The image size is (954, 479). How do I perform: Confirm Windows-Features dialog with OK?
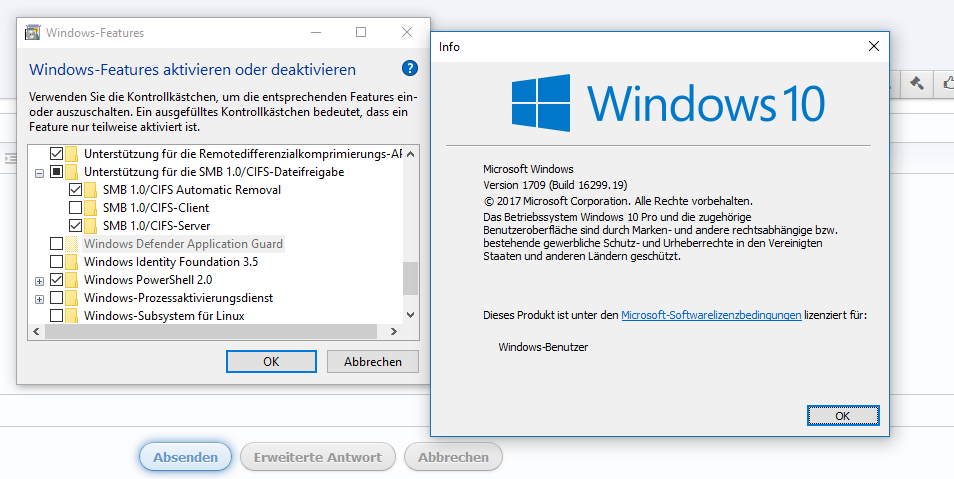coord(271,362)
